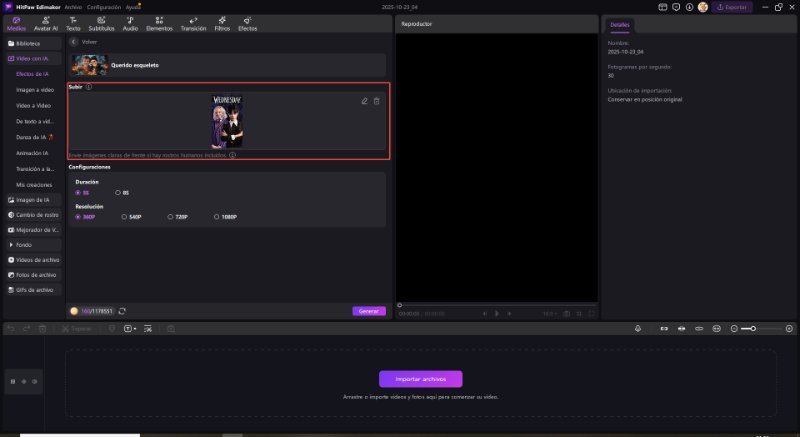
Task: Click the info icon beside Subir
Action: [89, 87]
